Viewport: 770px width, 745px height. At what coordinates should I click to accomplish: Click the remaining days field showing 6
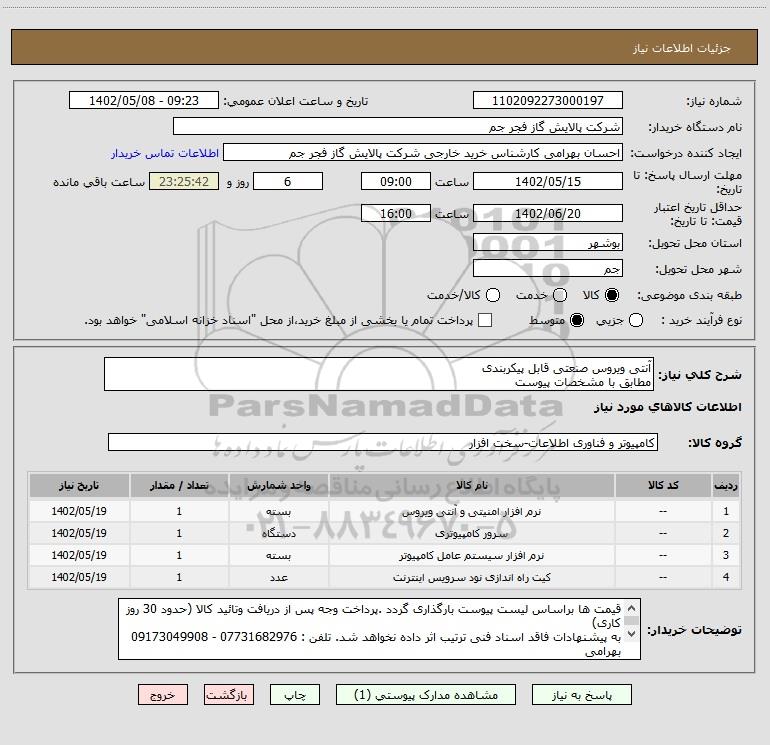[x=288, y=181]
